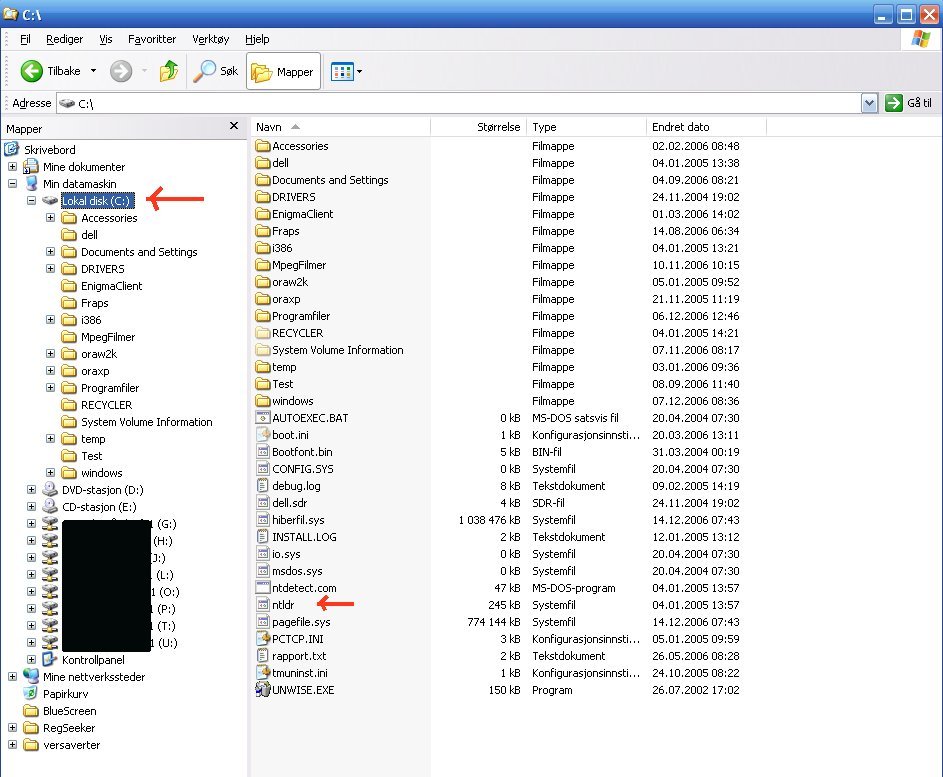Open the view mode dropdown button
The height and width of the screenshot is (777, 943).
(x=346, y=72)
